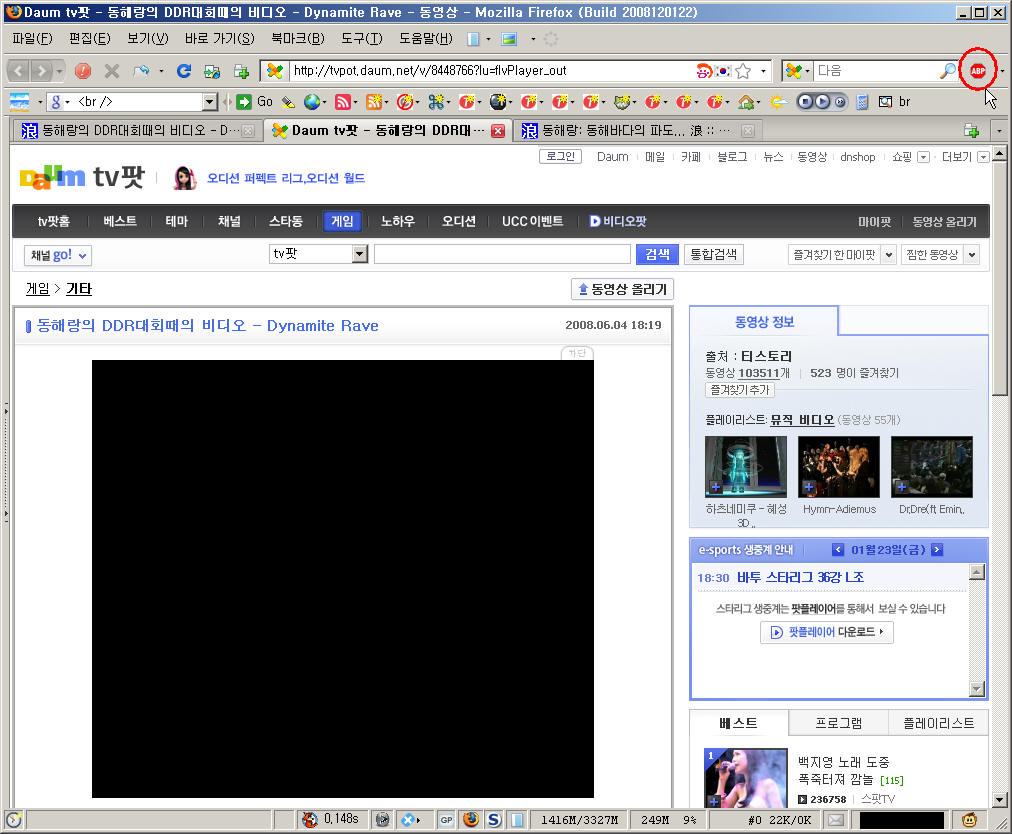Open the Hymn-Adiemus video thumbnail

[838, 467]
